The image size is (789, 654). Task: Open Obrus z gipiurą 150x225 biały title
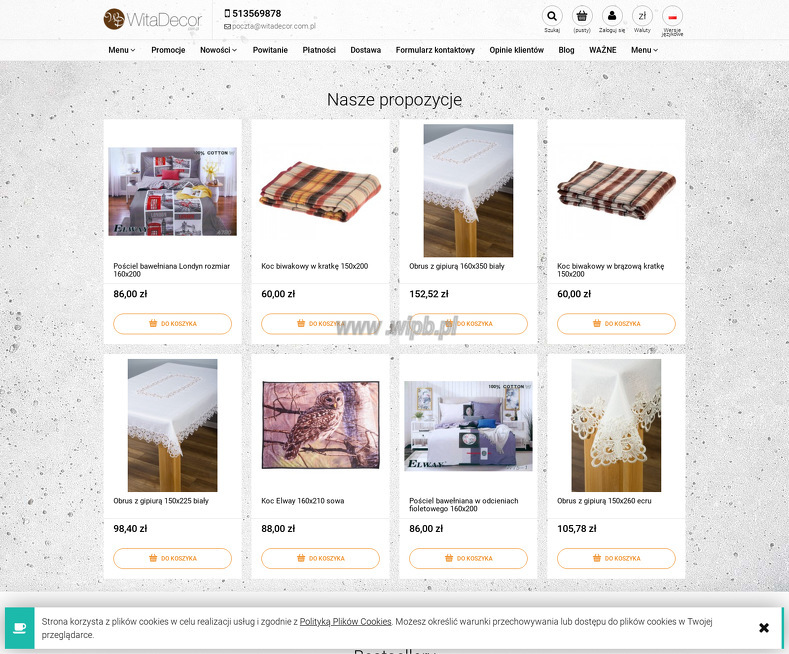[161, 501]
